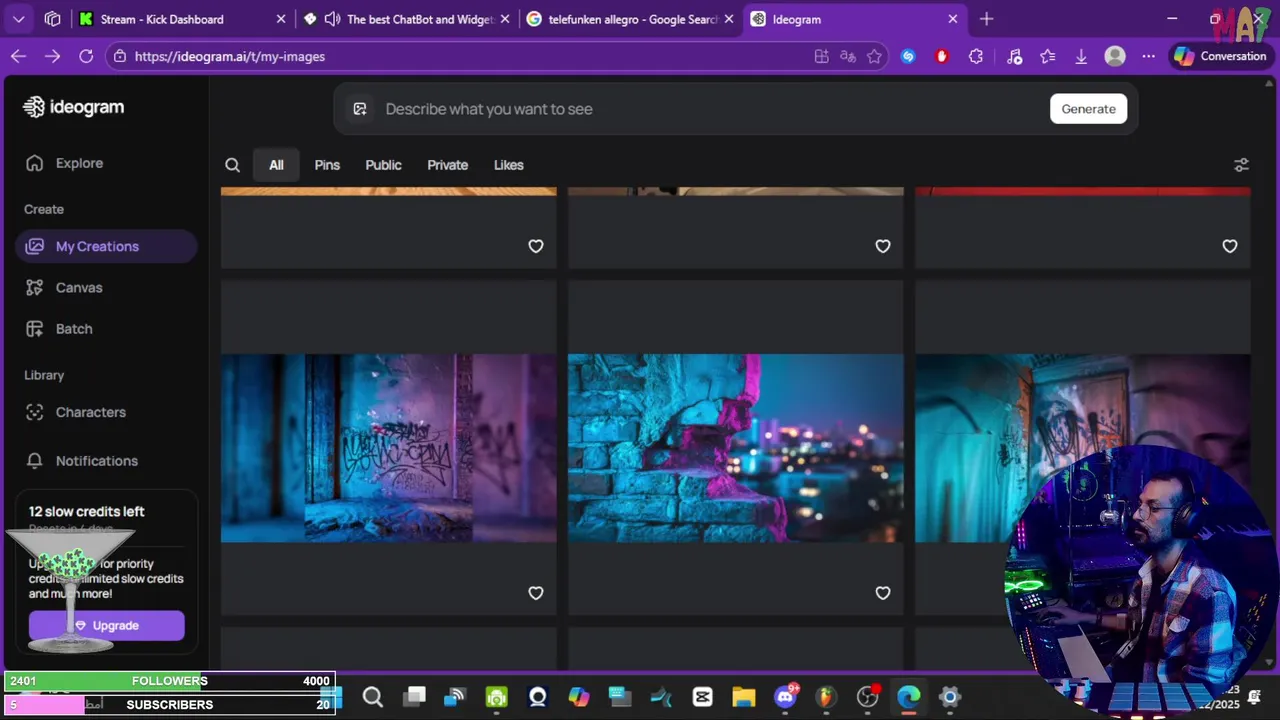This screenshot has height=720, width=1280.
Task: Open browser Settings and more menu
Action: (1148, 57)
